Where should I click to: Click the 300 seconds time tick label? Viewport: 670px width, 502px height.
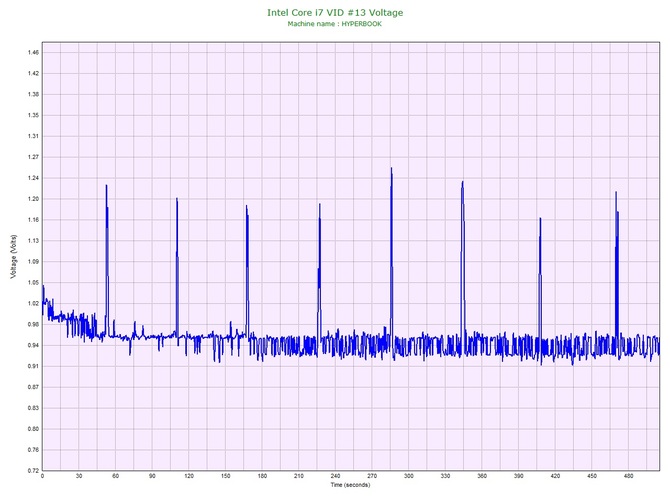(x=409, y=476)
